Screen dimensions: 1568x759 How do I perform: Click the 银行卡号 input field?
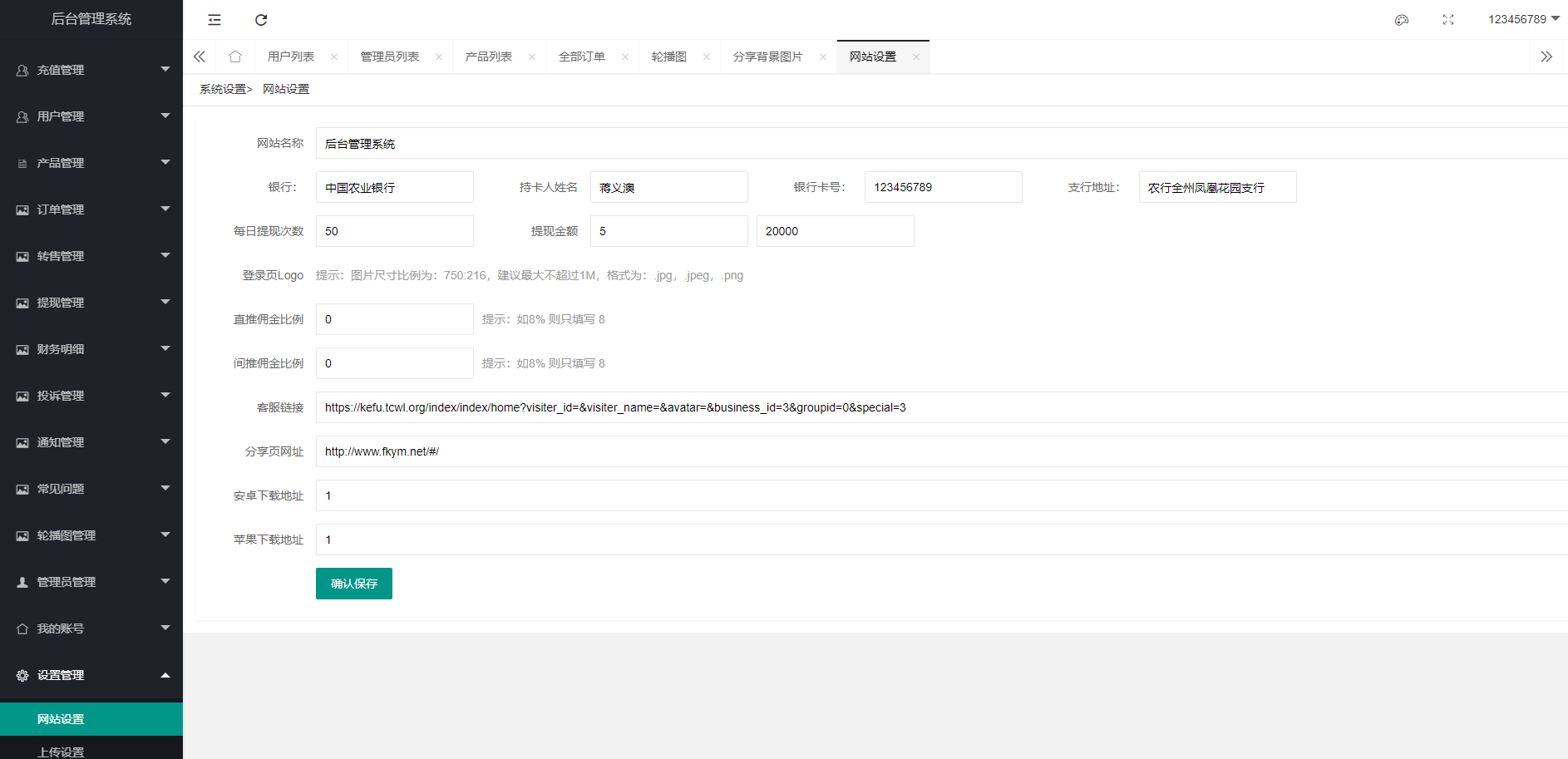pyautogui.click(x=943, y=187)
